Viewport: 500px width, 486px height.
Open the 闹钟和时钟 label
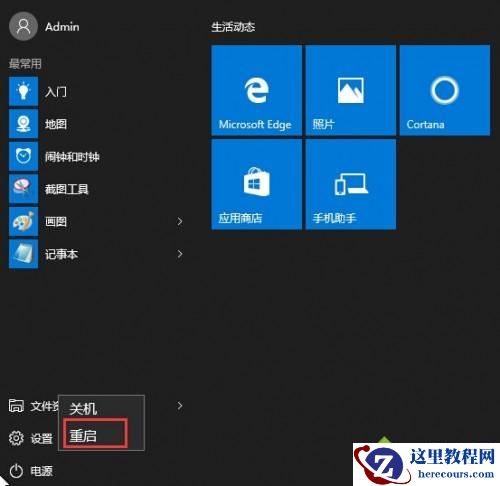coord(72,157)
